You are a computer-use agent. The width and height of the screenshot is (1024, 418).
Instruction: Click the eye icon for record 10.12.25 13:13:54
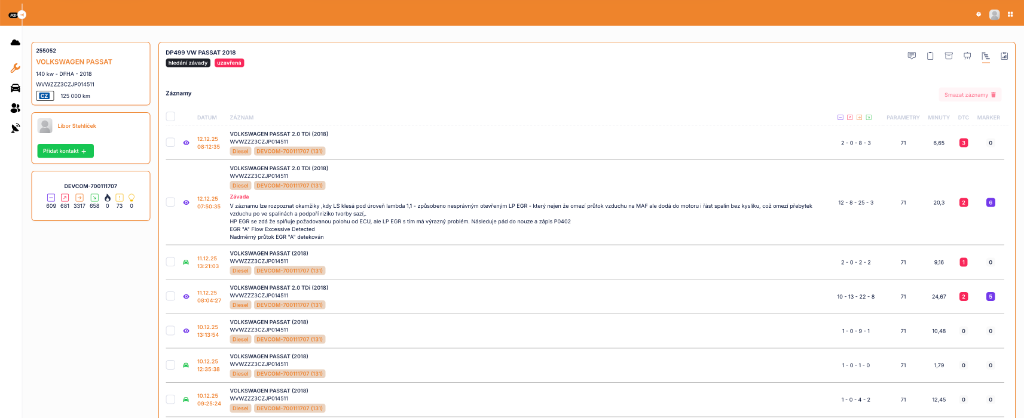(186, 330)
